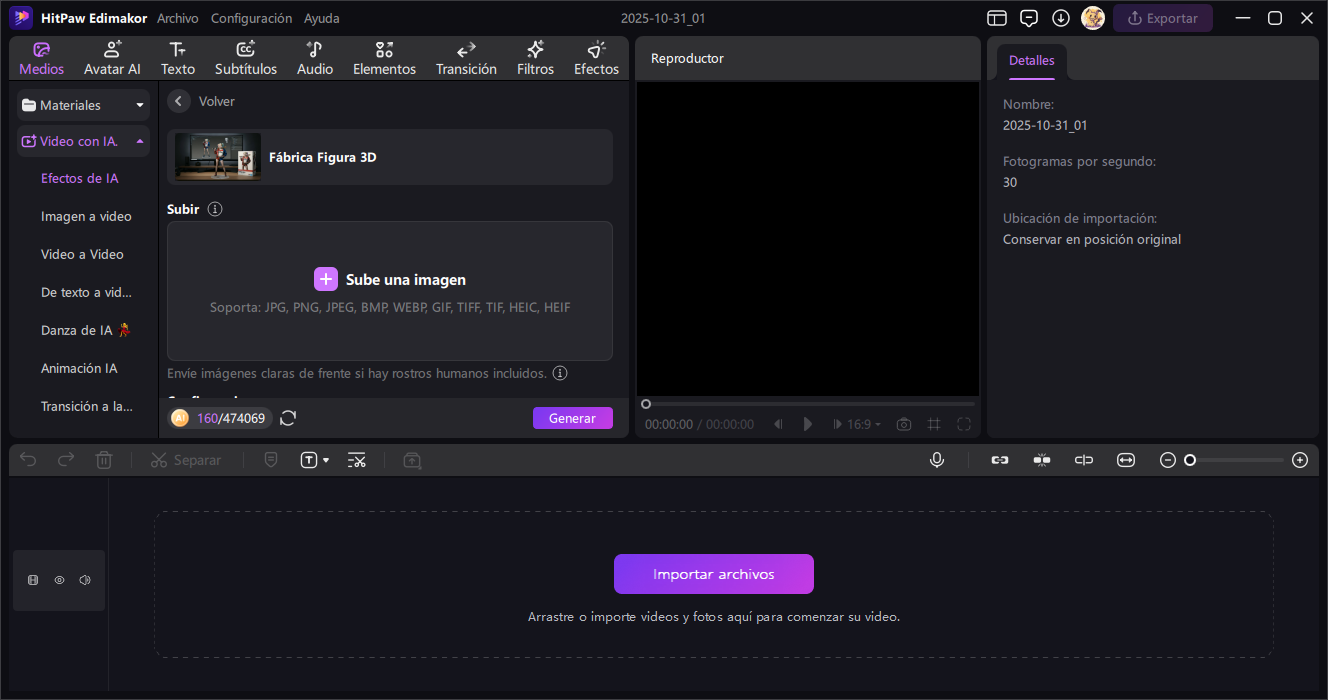Collapse the Video con IA section
This screenshot has height=700, width=1328.
[x=140, y=142]
